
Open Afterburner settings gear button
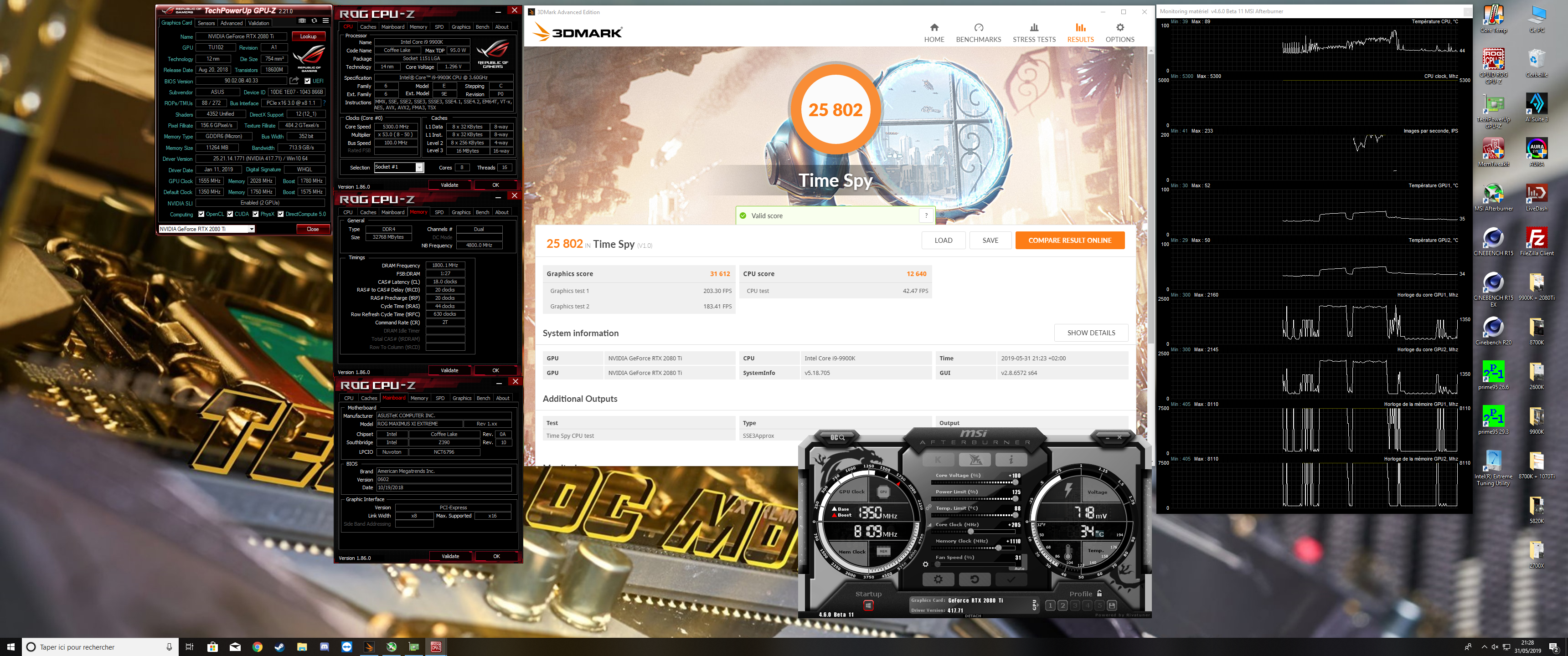click(x=938, y=579)
